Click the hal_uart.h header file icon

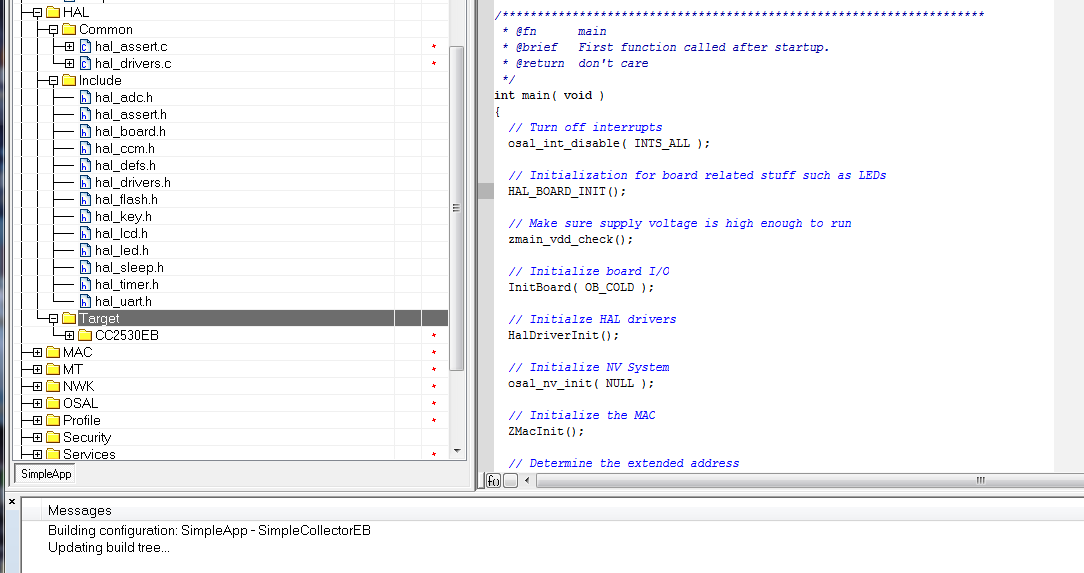click(x=85, y=301)
